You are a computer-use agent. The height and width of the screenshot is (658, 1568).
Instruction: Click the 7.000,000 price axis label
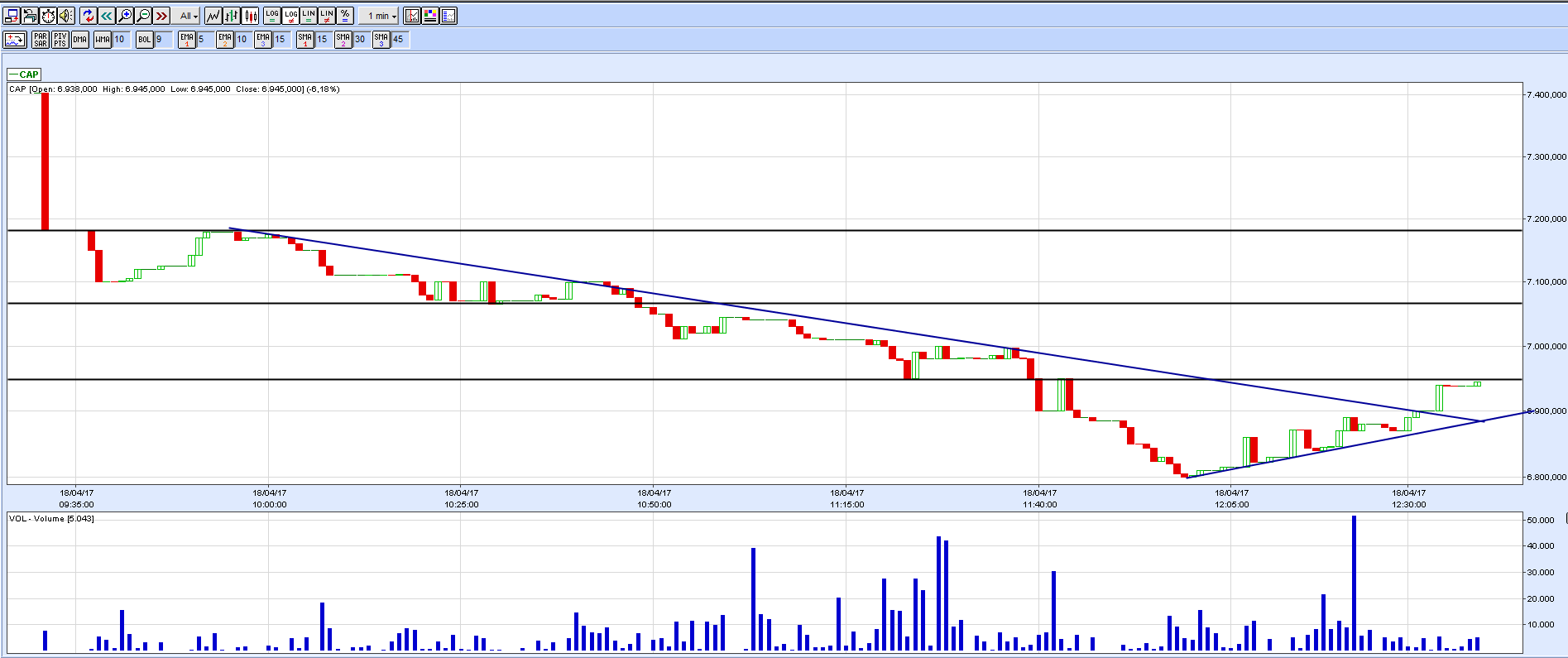click(x=1546, y=346)
